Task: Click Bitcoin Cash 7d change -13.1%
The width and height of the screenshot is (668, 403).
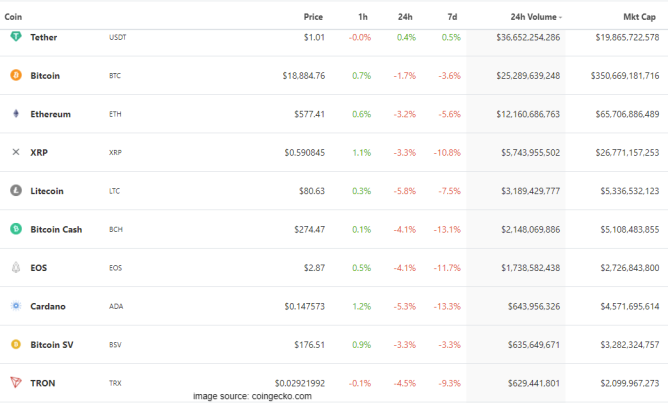Action: tap(447, 230)
